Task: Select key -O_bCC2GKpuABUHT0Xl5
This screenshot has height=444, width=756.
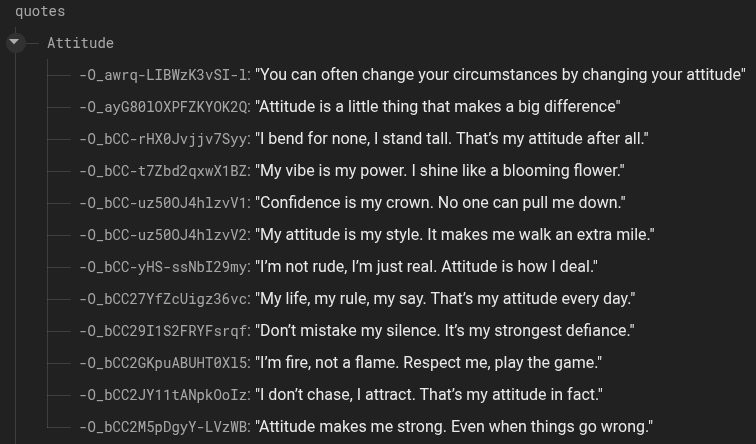Action: coord(164,363)
